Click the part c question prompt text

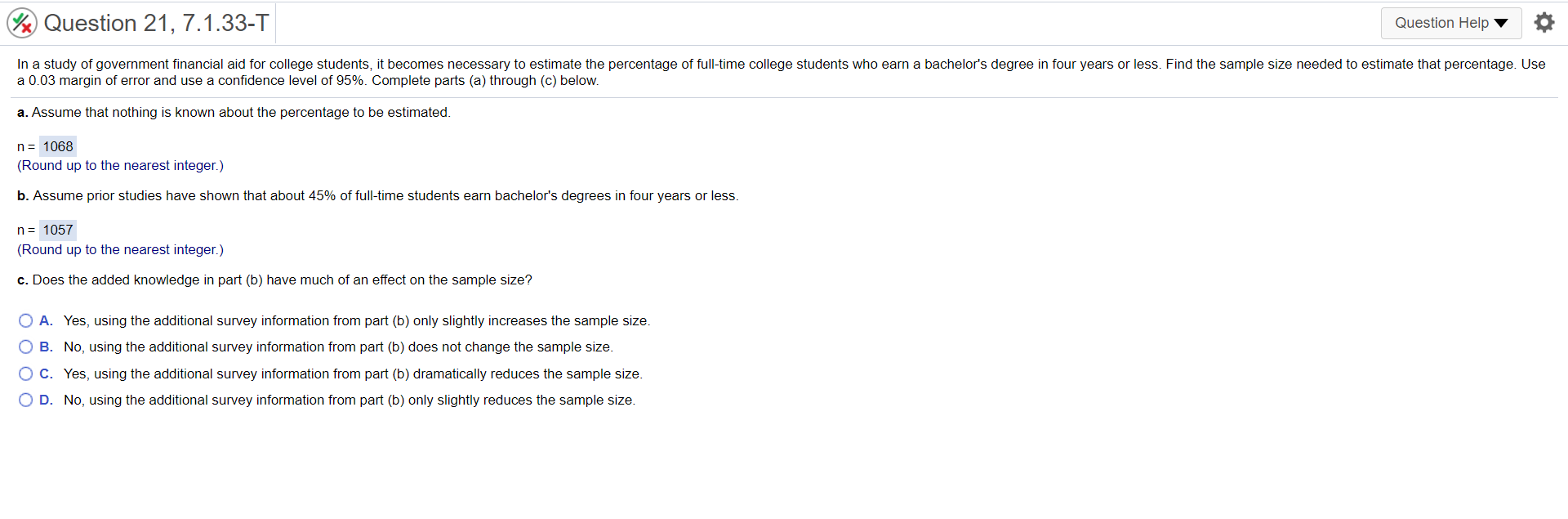(274, 280)
